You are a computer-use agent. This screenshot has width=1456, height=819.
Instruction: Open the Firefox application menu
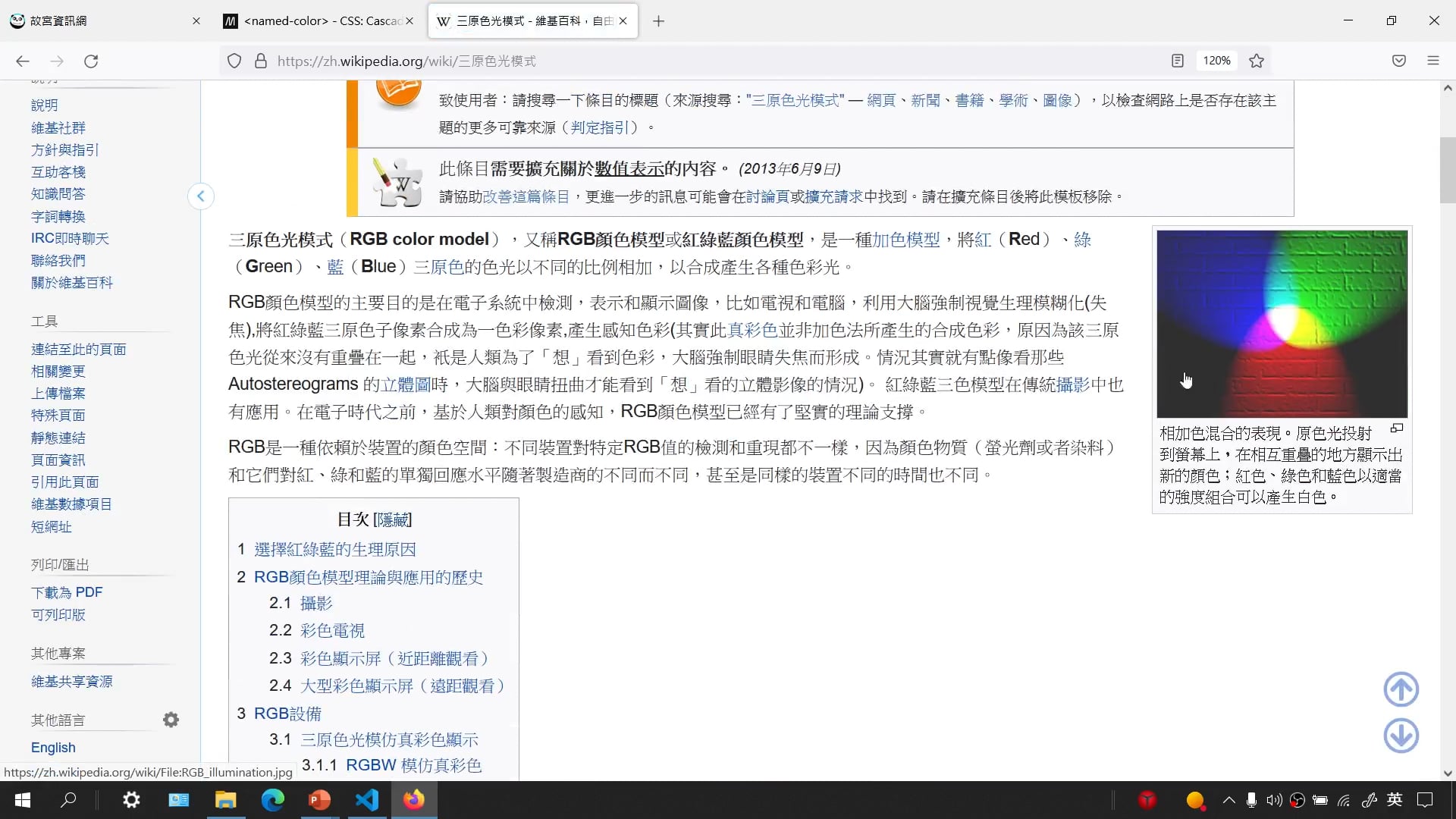[x=1435, y=61]
